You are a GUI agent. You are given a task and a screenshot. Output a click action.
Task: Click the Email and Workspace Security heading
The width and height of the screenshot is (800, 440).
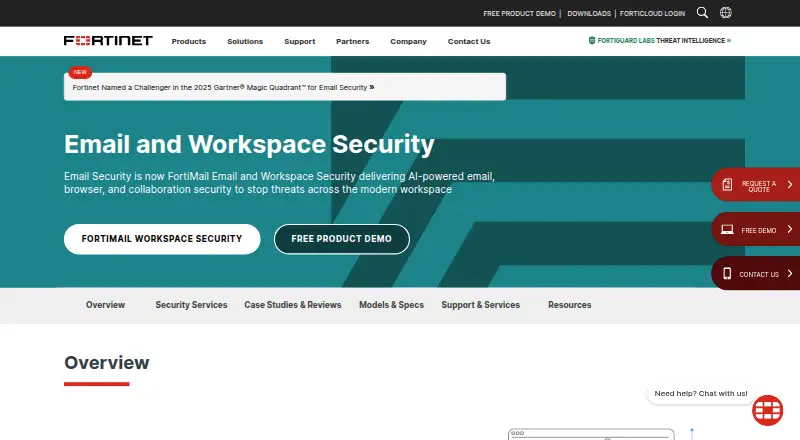click(x=249, y=144)
